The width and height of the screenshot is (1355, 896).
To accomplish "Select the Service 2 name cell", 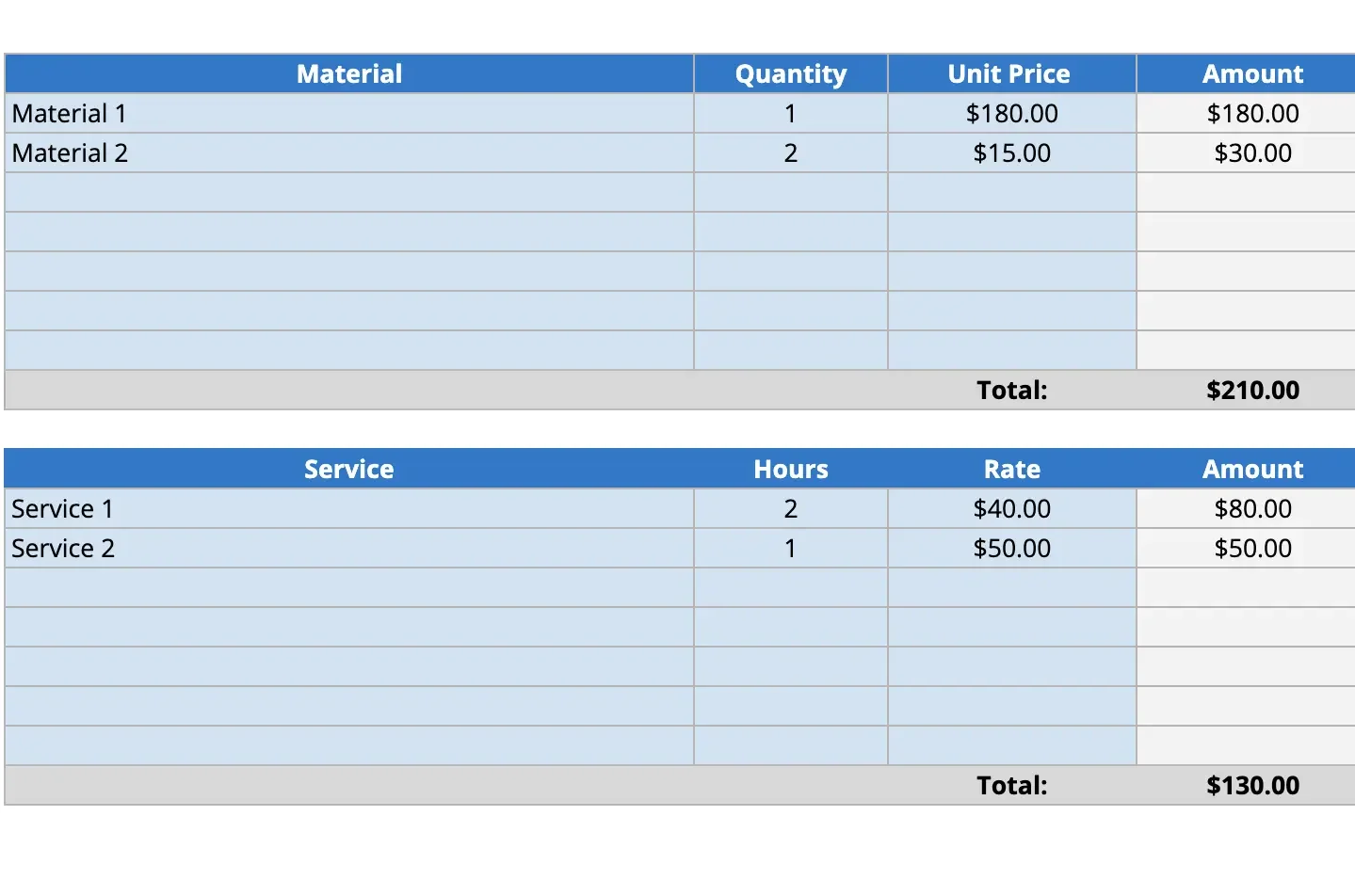I will click(349, 549).
